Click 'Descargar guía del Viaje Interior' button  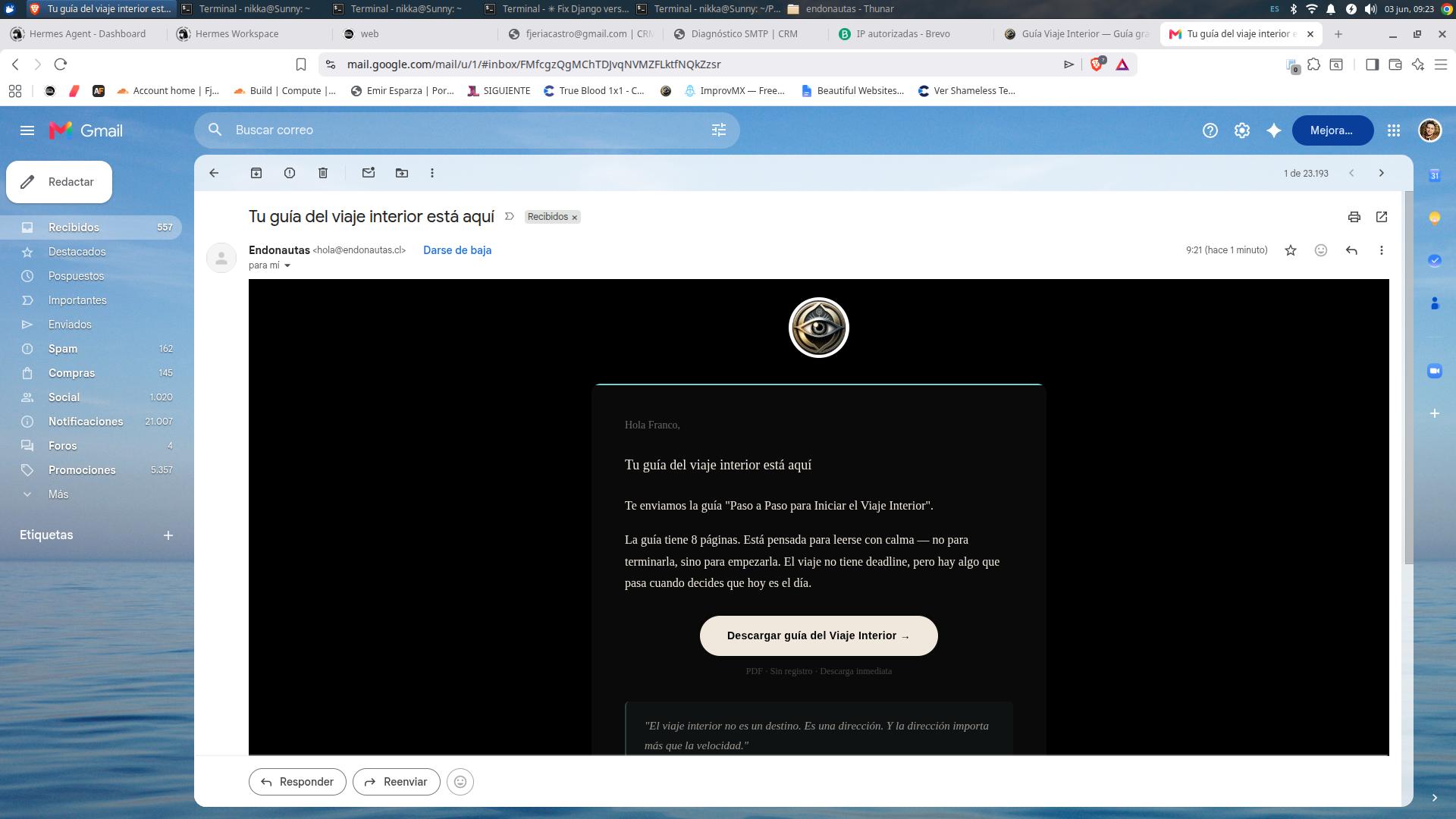pos(819,635)
